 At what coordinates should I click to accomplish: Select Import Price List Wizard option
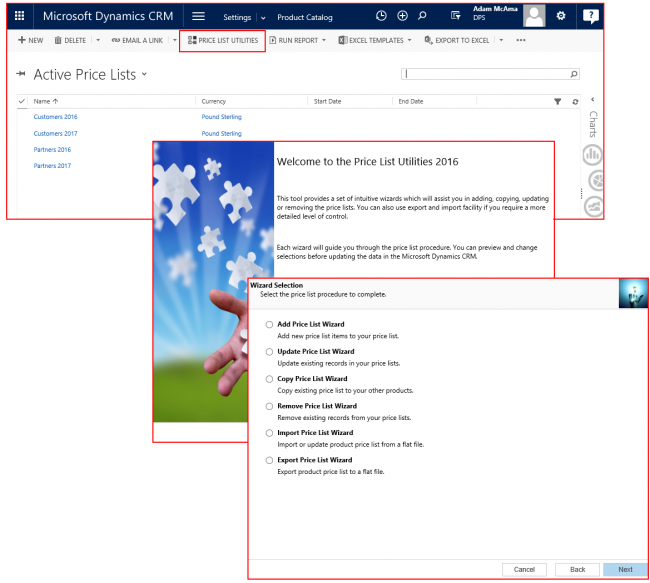269,433
